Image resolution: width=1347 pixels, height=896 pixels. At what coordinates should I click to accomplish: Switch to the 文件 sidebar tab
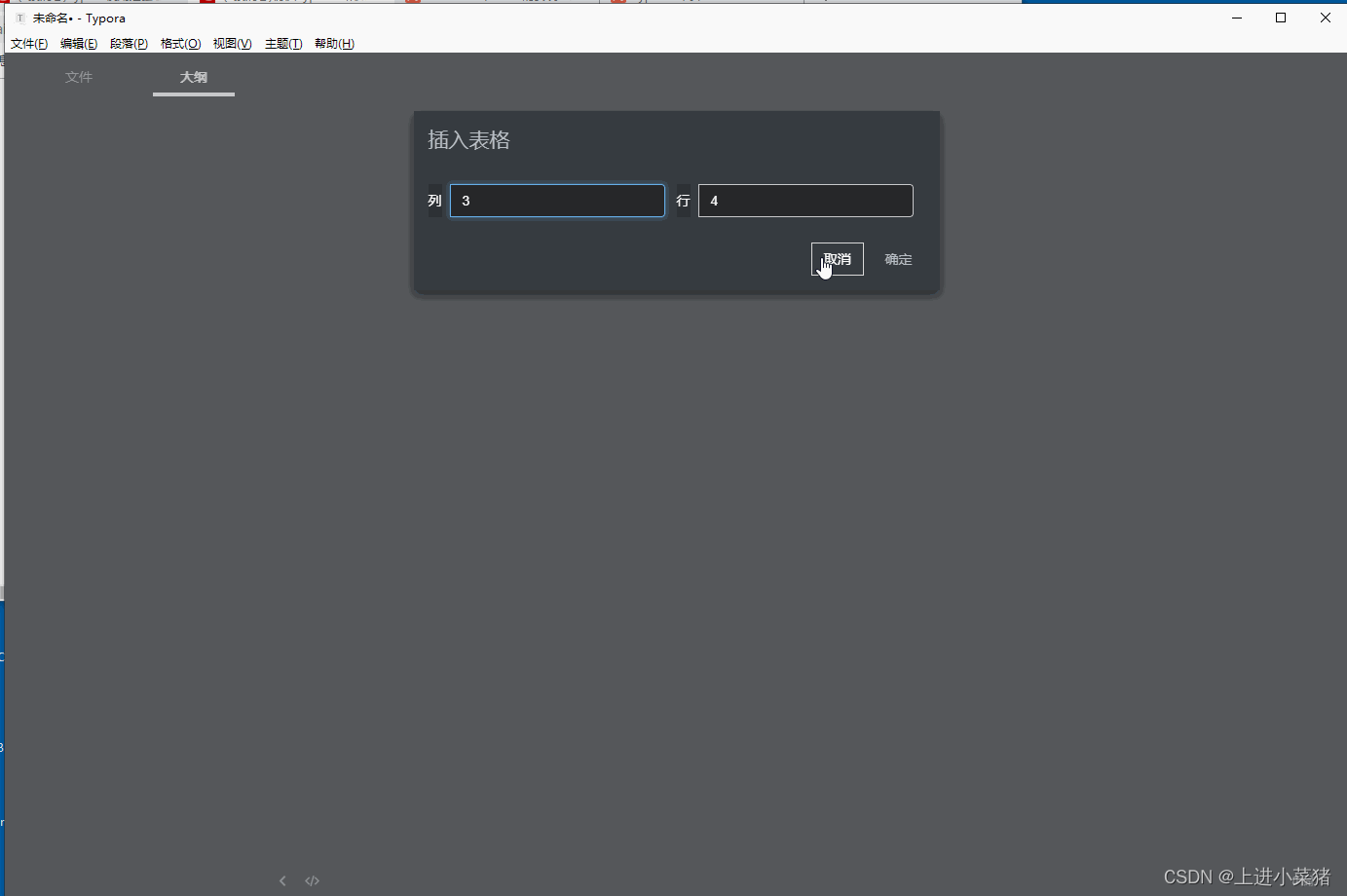tap(79, 77)
